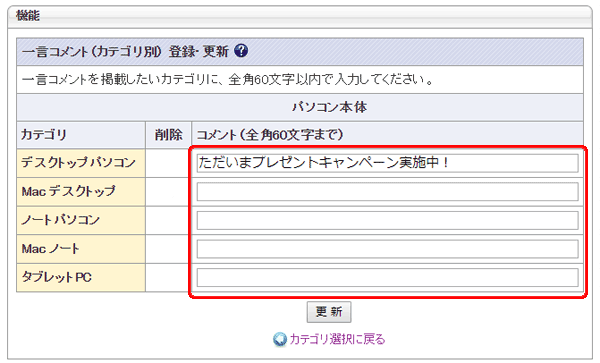
Task: Select the Macデスクトップ category label
Action: click(x=68, y=191)
